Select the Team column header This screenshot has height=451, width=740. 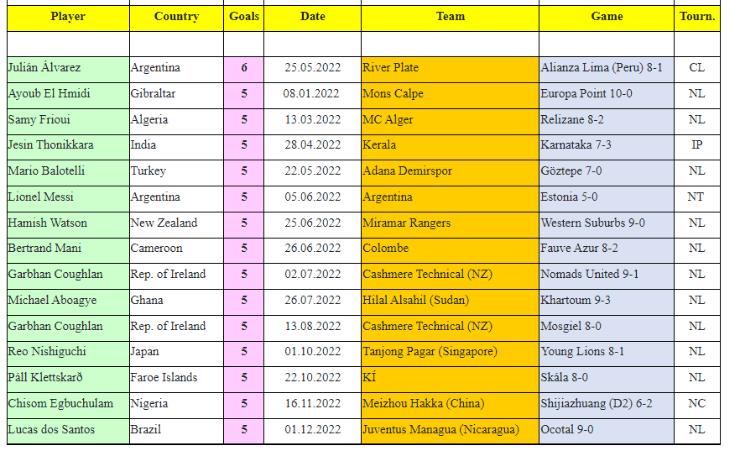point(450,17)
